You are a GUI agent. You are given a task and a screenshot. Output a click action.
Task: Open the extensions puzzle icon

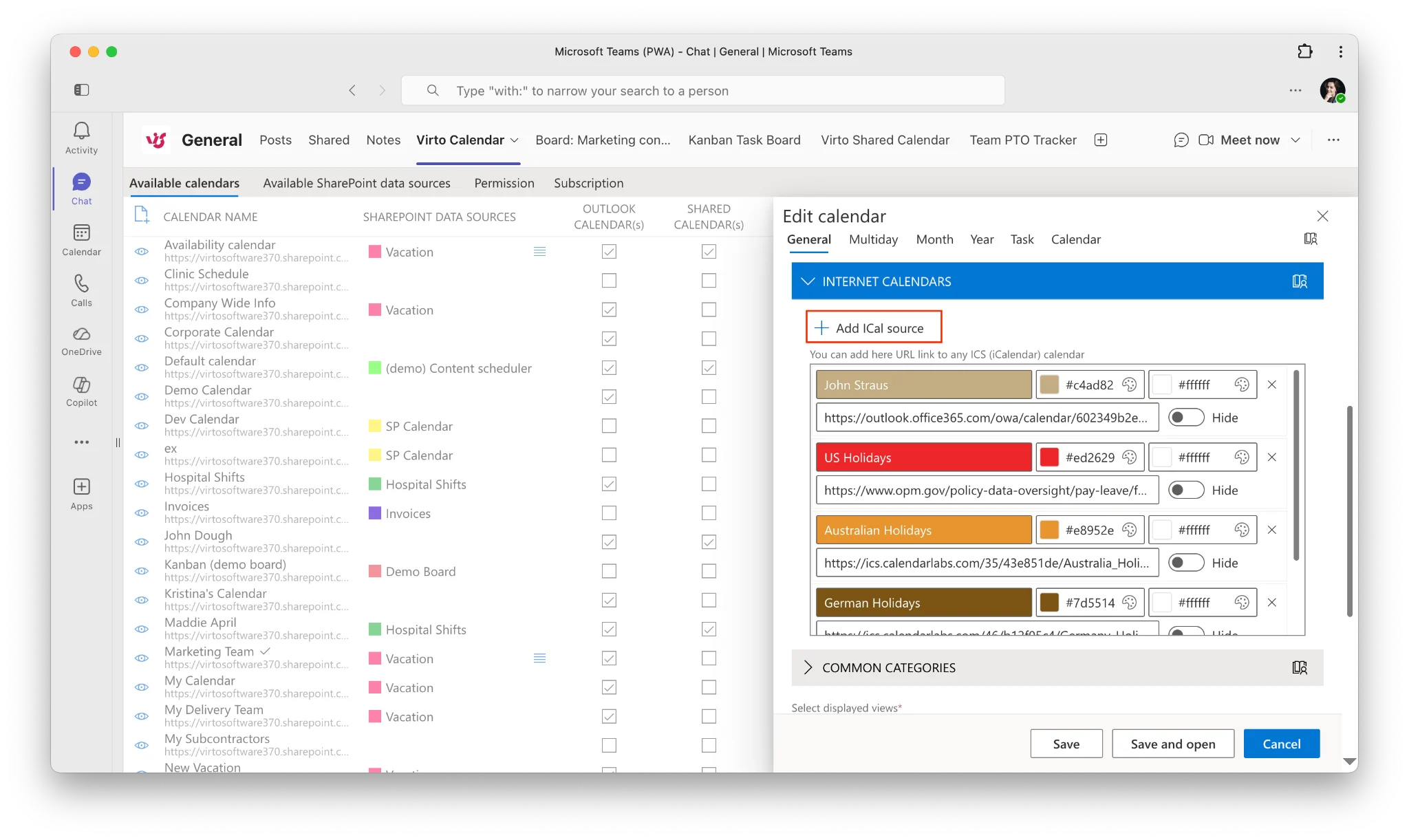click(x=1304, y=52)
